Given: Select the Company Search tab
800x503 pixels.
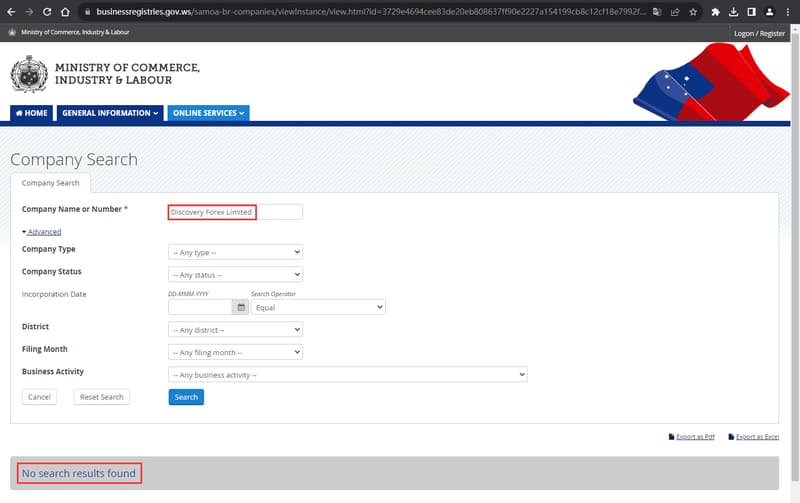Looking at the screenshot, I should 51,183.
